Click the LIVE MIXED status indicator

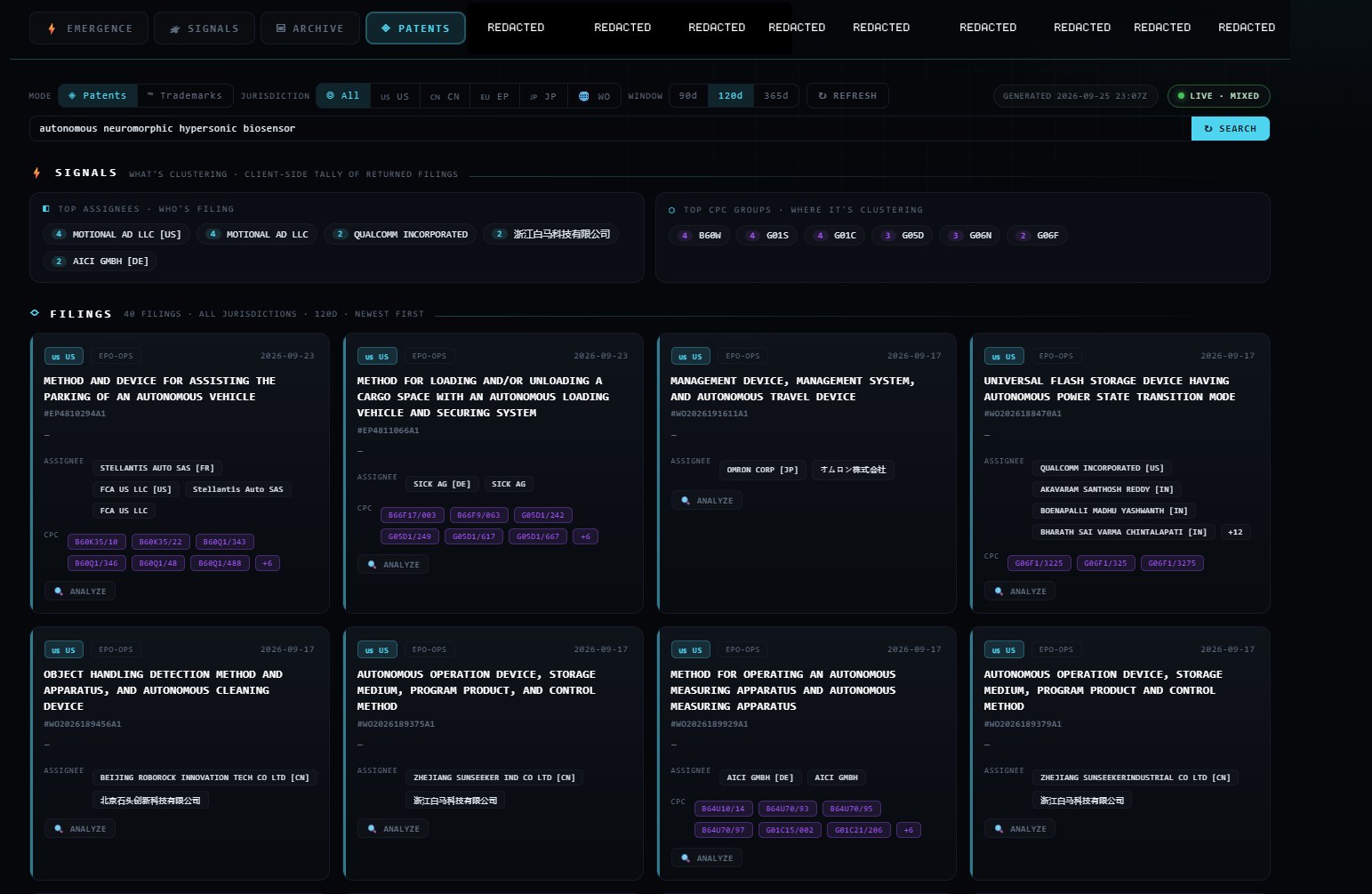tap(1218, 96)
